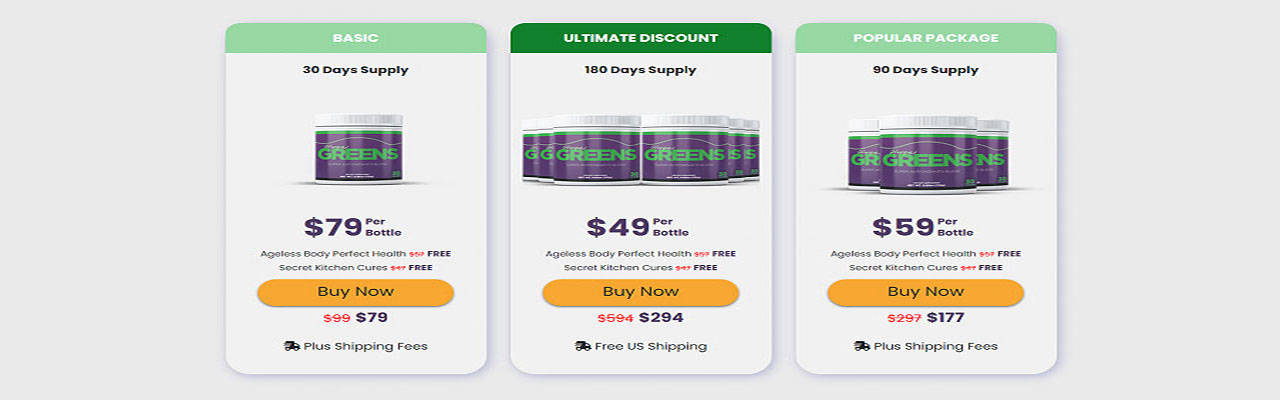Click the 180 Days Supply text

pyautogui.click(x=640, y=70)
